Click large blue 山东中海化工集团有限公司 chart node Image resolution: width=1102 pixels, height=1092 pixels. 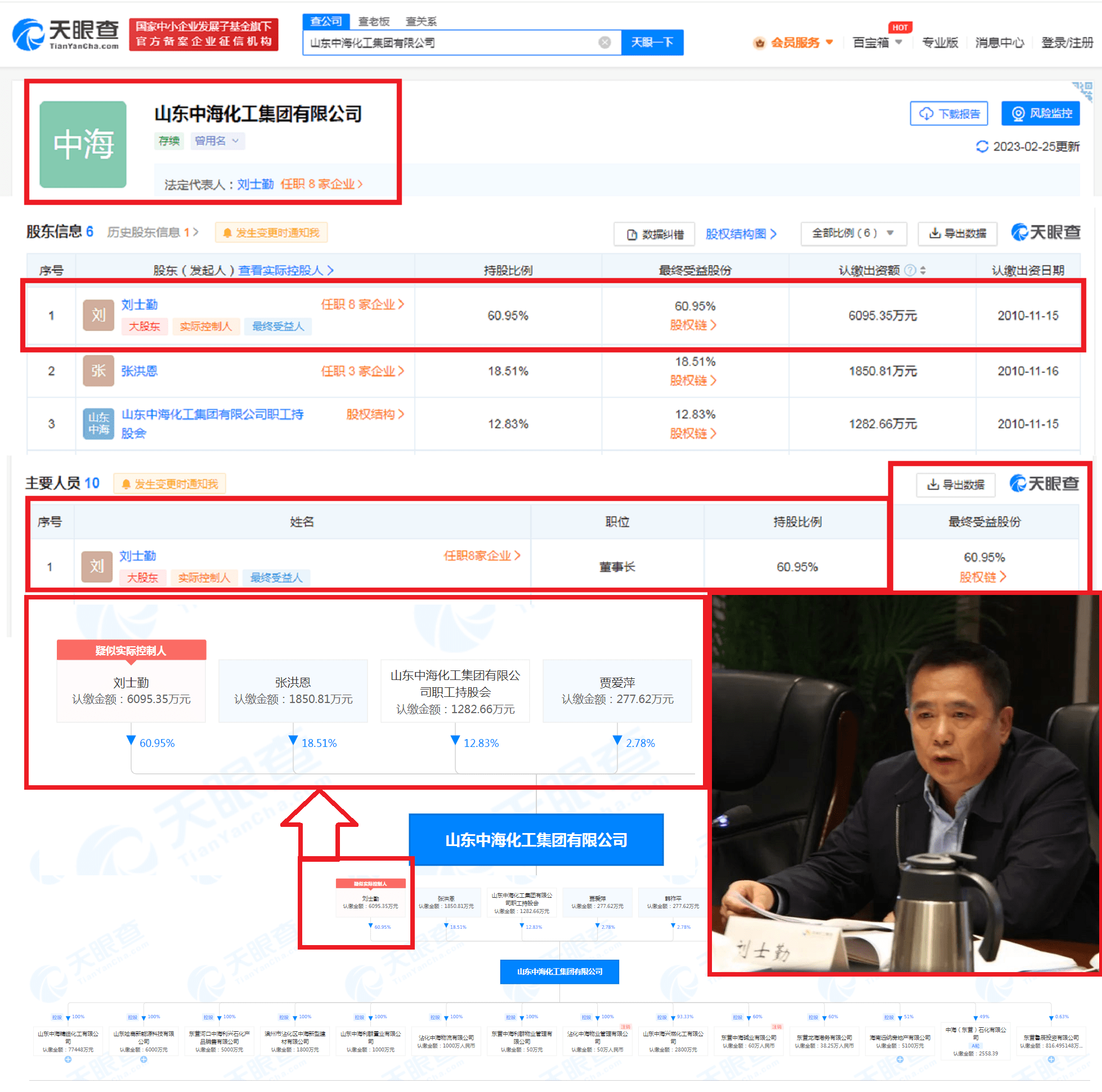point(536,839)
